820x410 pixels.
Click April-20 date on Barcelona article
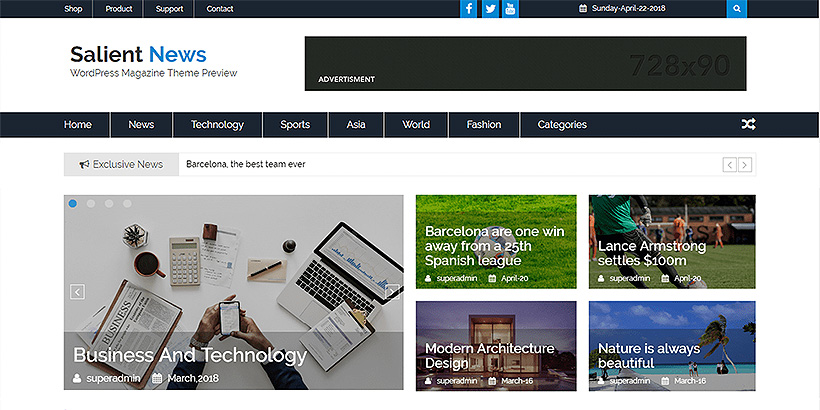[515, 279]
